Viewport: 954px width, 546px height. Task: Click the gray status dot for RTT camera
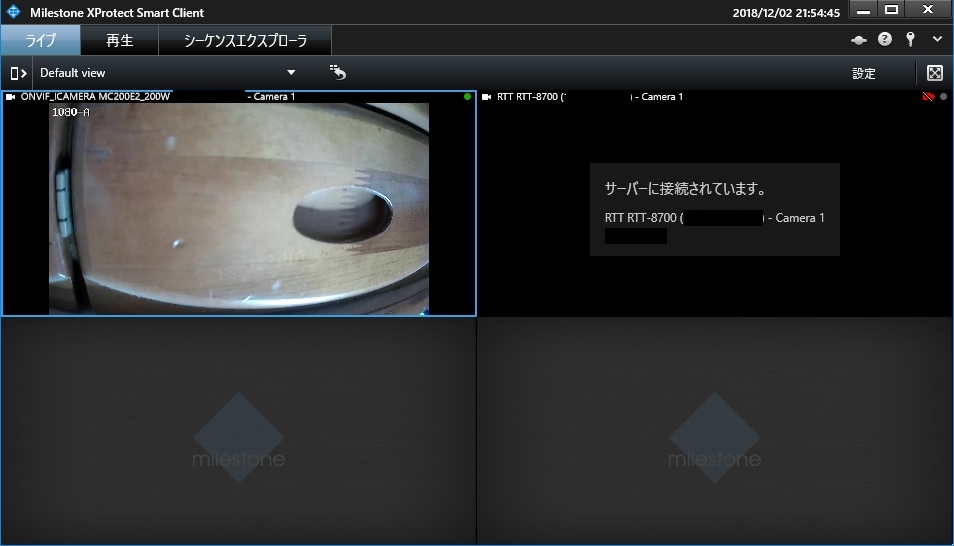point(944,96)
